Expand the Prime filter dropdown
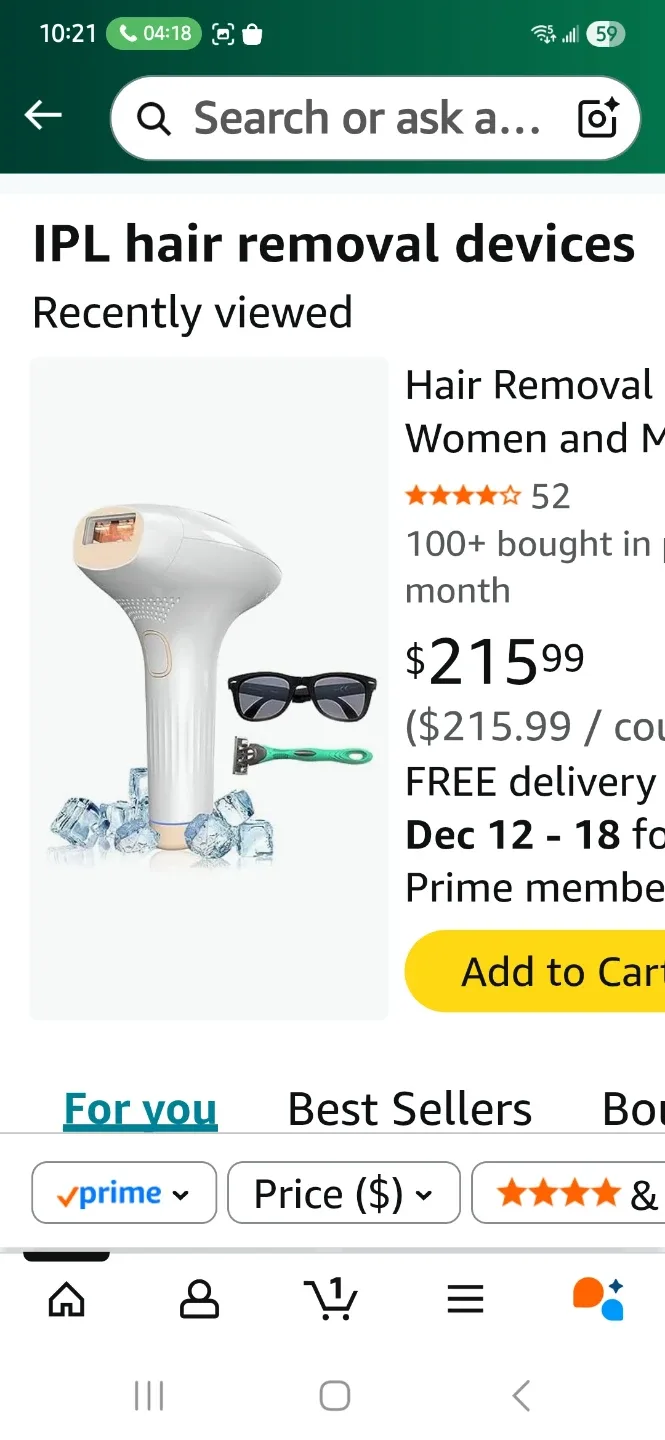Image resolution: width=665 pixels, height=1440 pixels. 181,1192
